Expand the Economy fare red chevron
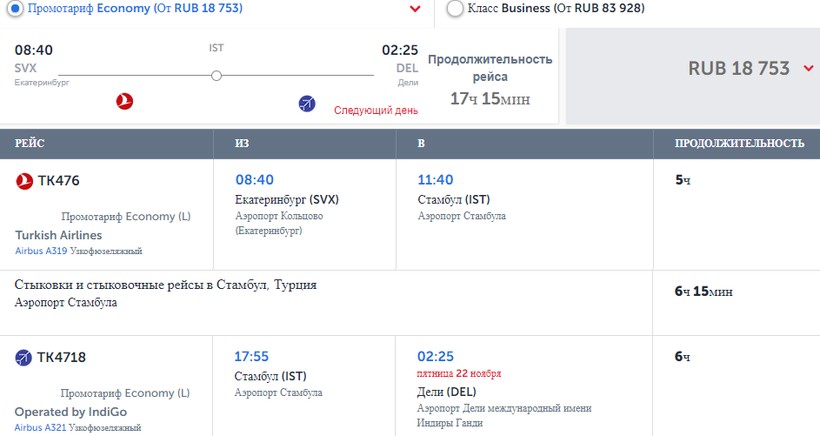The height and width of the screenshot is (436, 820). click(x=415, y=10)
